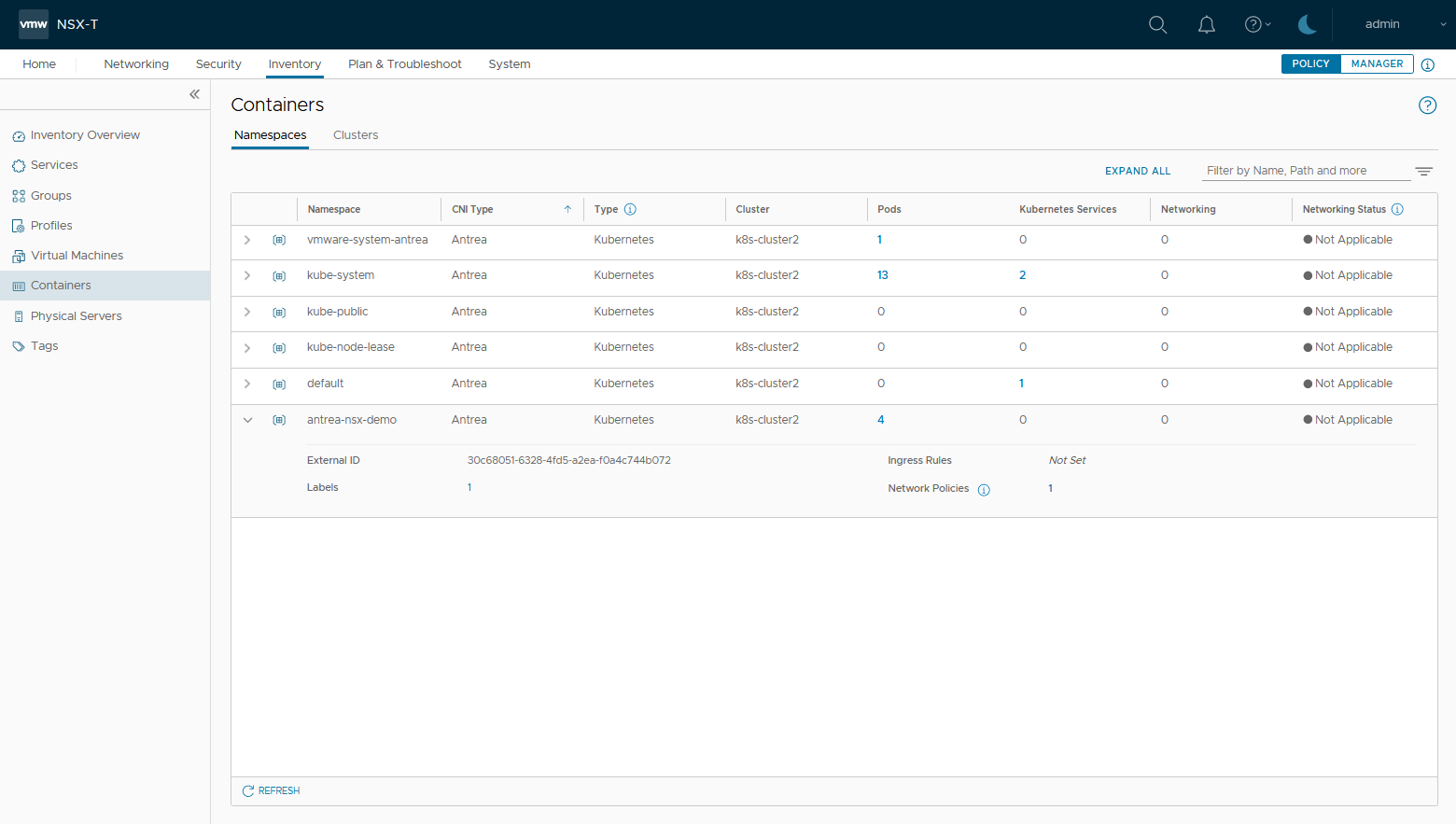Open default Kubernetes Services count 1

pyautogui.click(x=1021, y=384)
